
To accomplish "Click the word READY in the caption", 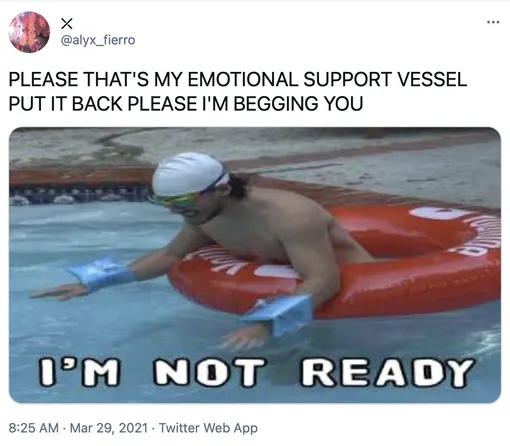I will [x=387, y=373].
